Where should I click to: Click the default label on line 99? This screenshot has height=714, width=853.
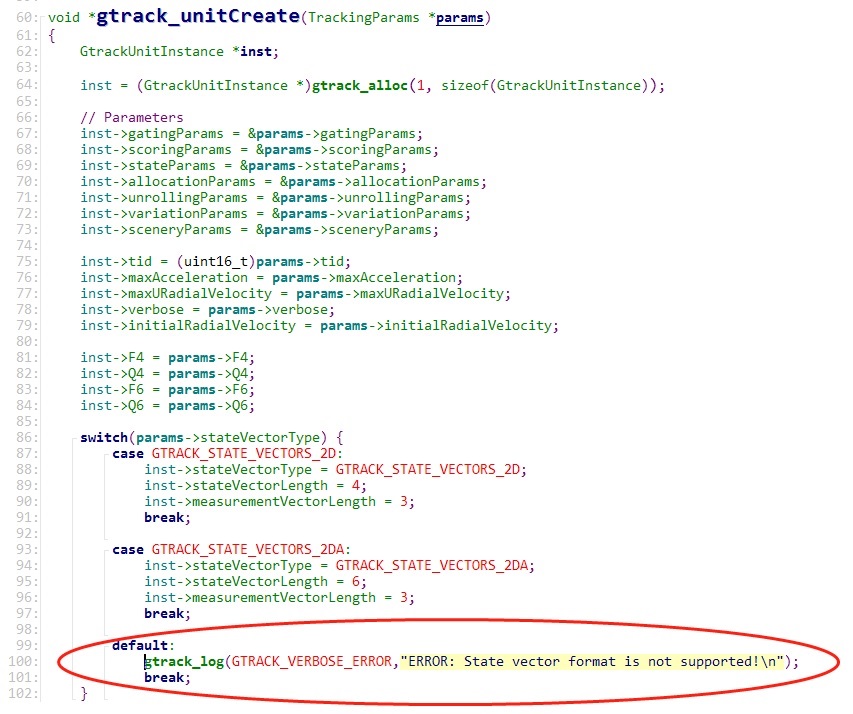[x=140, y=645]
